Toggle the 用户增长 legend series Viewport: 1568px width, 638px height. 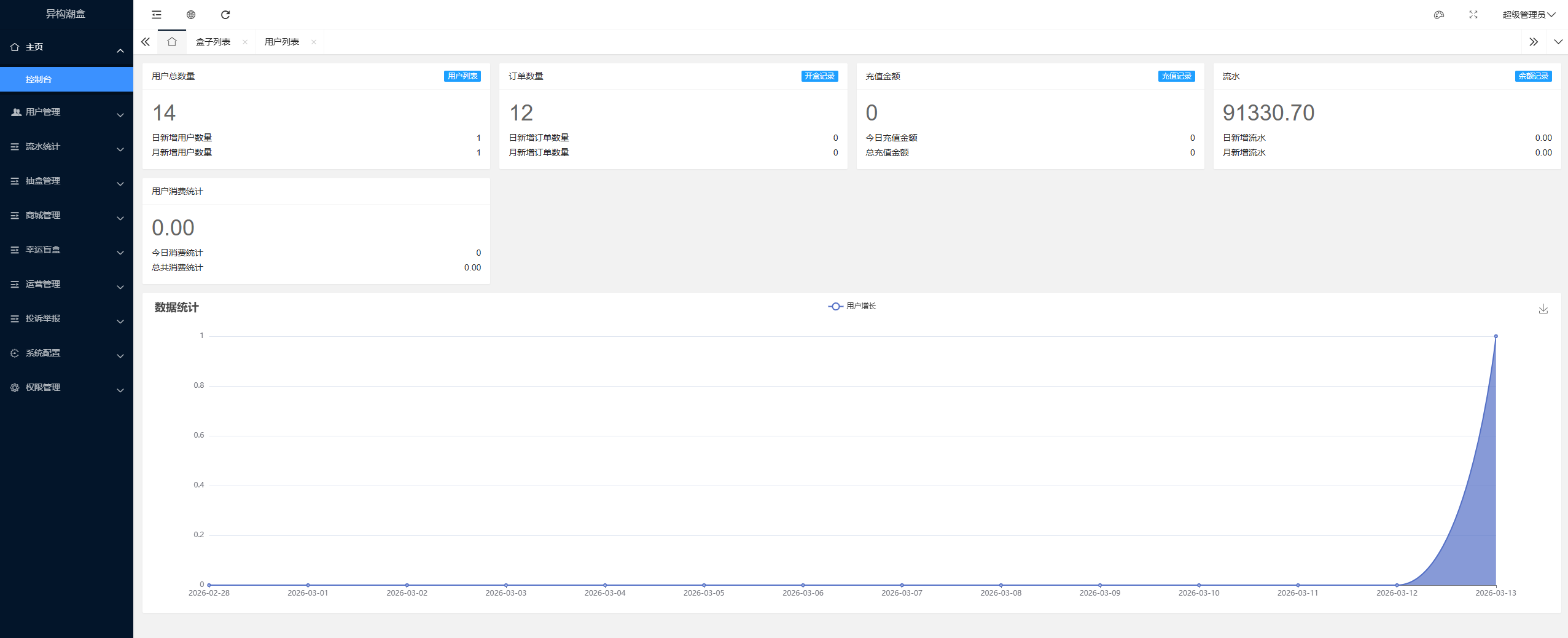(852, 306)
